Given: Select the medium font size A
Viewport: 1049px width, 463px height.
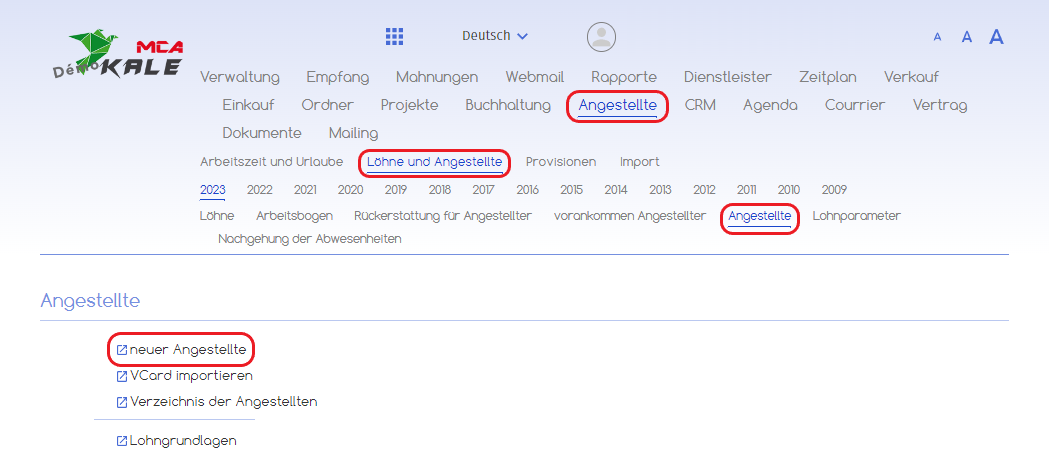Looking at the screenshot, I should tap(967, 37).
